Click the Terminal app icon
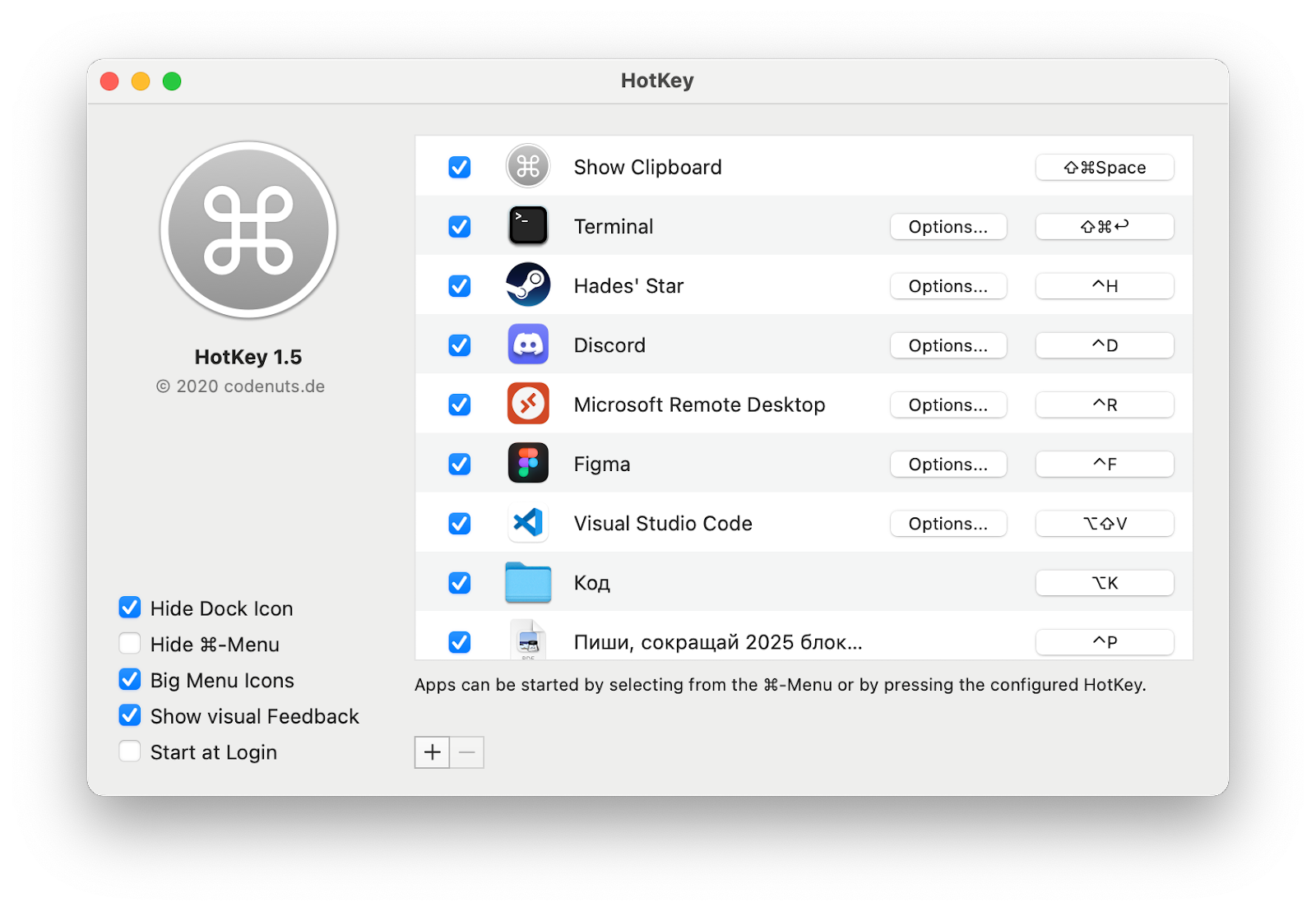 528,226
